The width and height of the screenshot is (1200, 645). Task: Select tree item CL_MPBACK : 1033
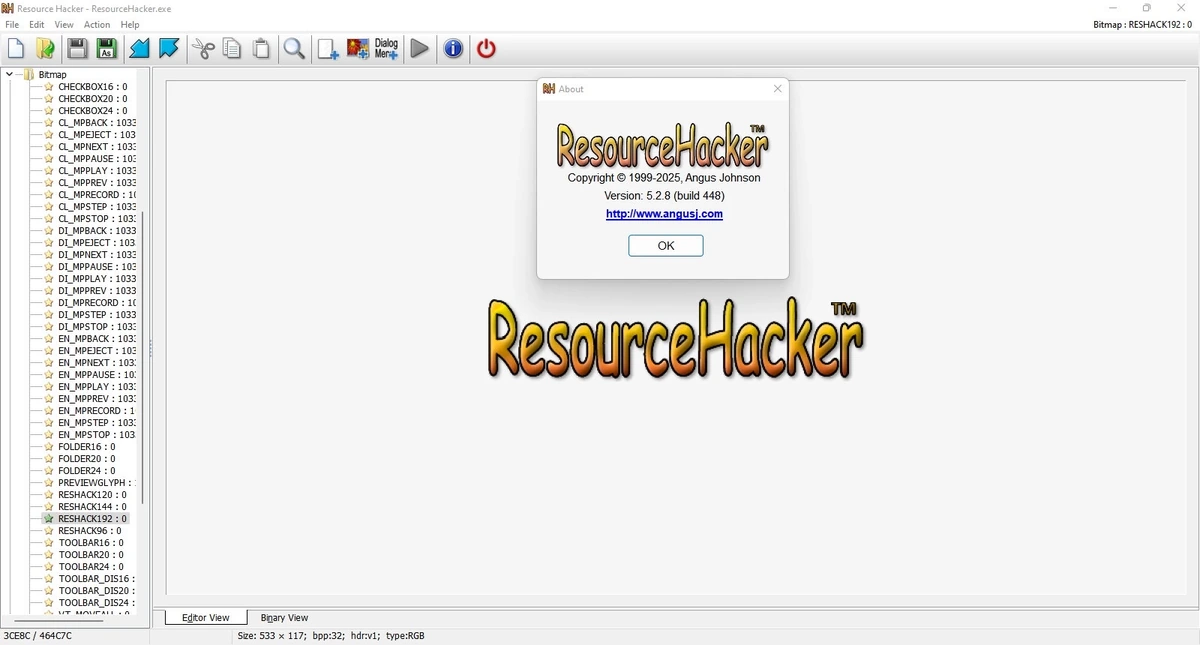pyautogui.click(x=97, y=123)
